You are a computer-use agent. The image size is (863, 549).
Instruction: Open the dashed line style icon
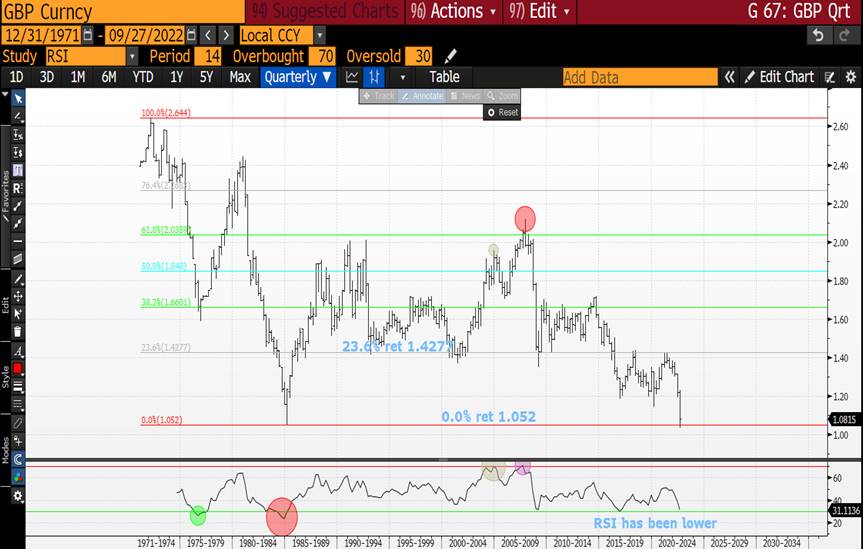[18, 404]
